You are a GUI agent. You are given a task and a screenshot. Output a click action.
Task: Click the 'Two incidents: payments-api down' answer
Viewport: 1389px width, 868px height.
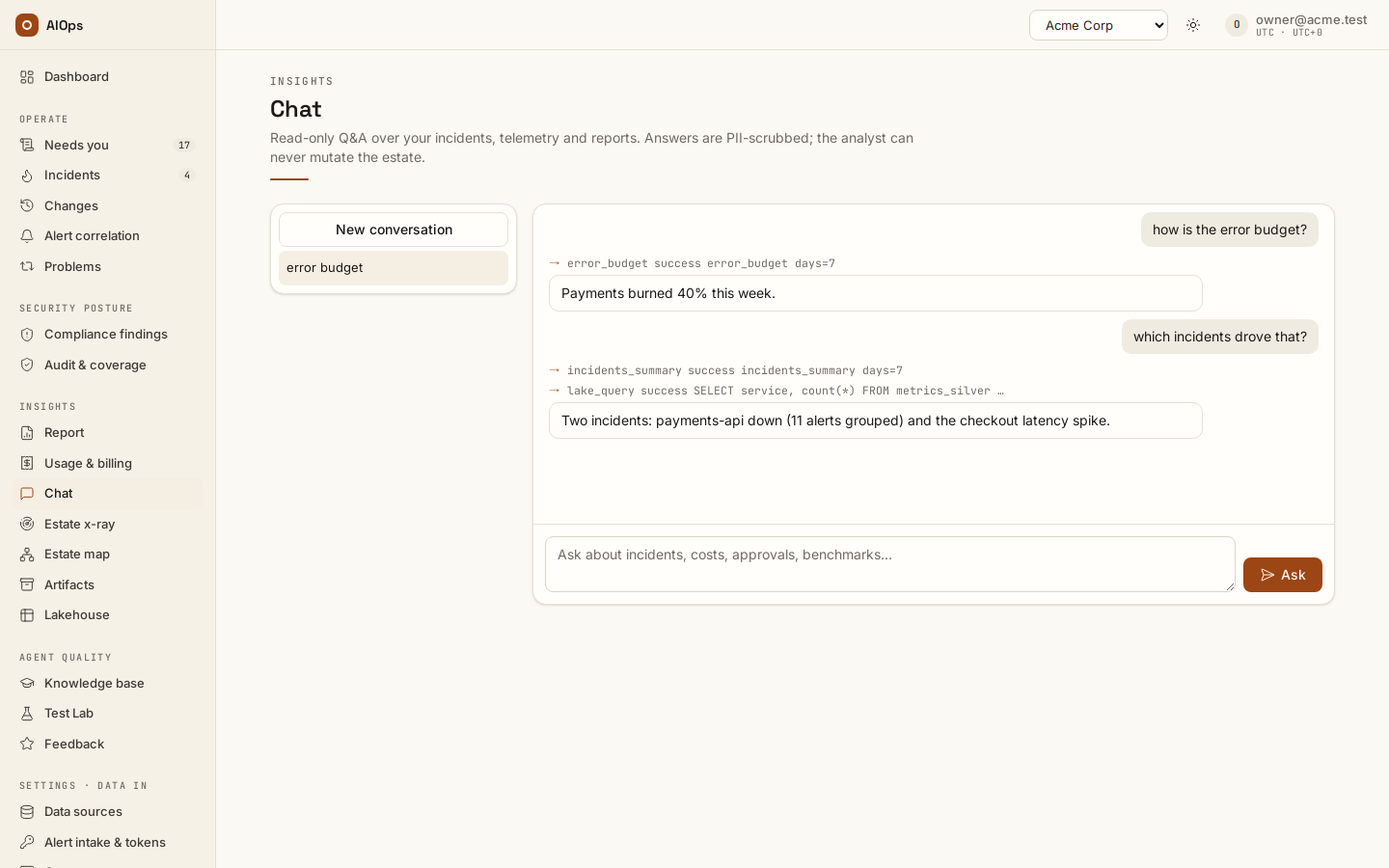(x=876, y=420)
